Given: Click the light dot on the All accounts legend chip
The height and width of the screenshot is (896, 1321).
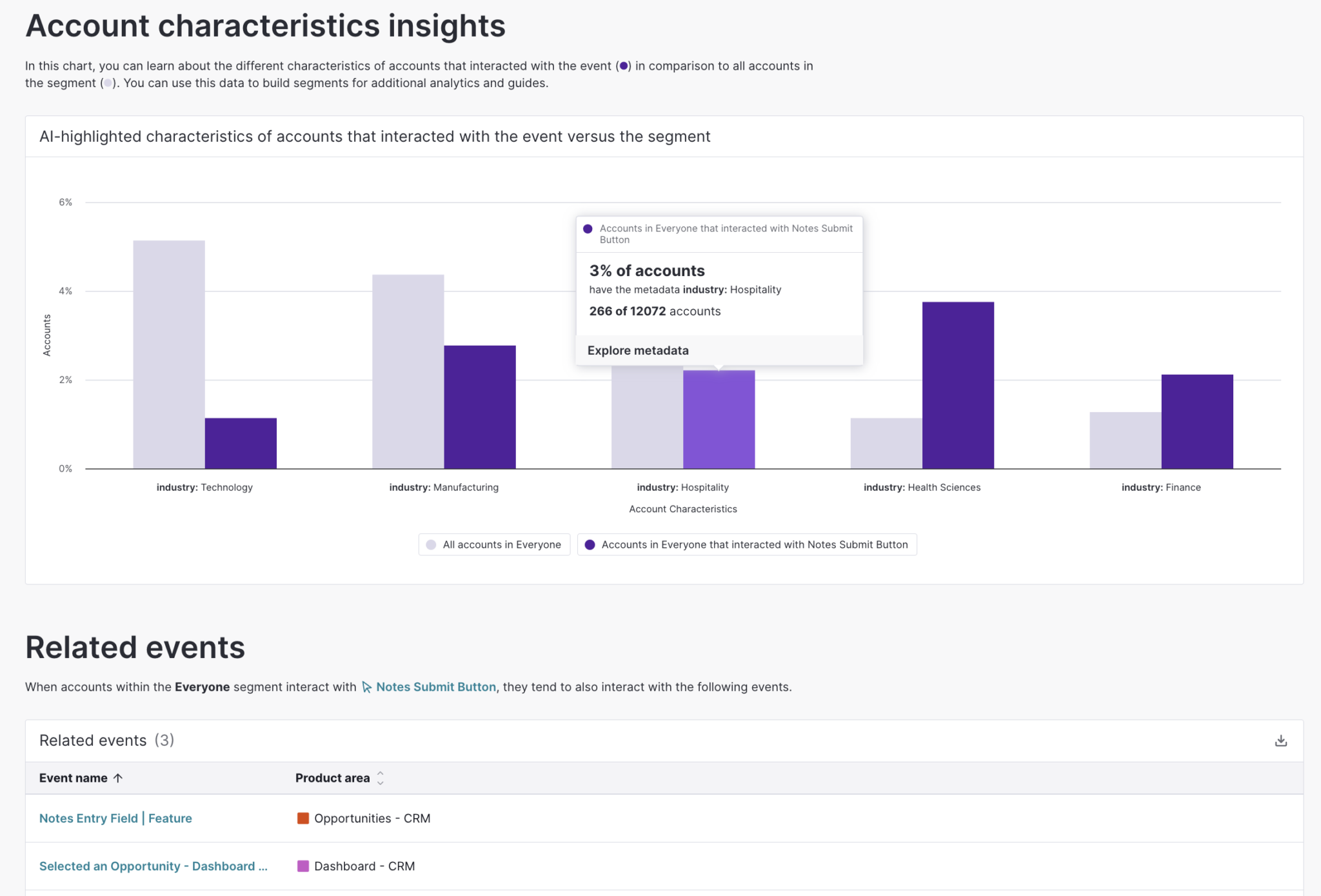Looking at the screenshot, I should tap(431, 544).
